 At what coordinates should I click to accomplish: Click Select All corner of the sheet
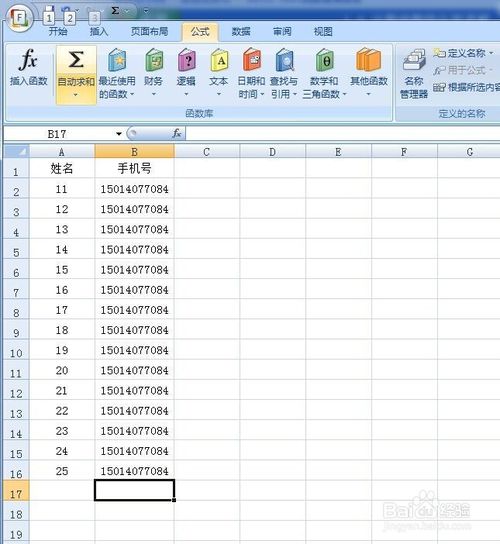tap(16, 152)
